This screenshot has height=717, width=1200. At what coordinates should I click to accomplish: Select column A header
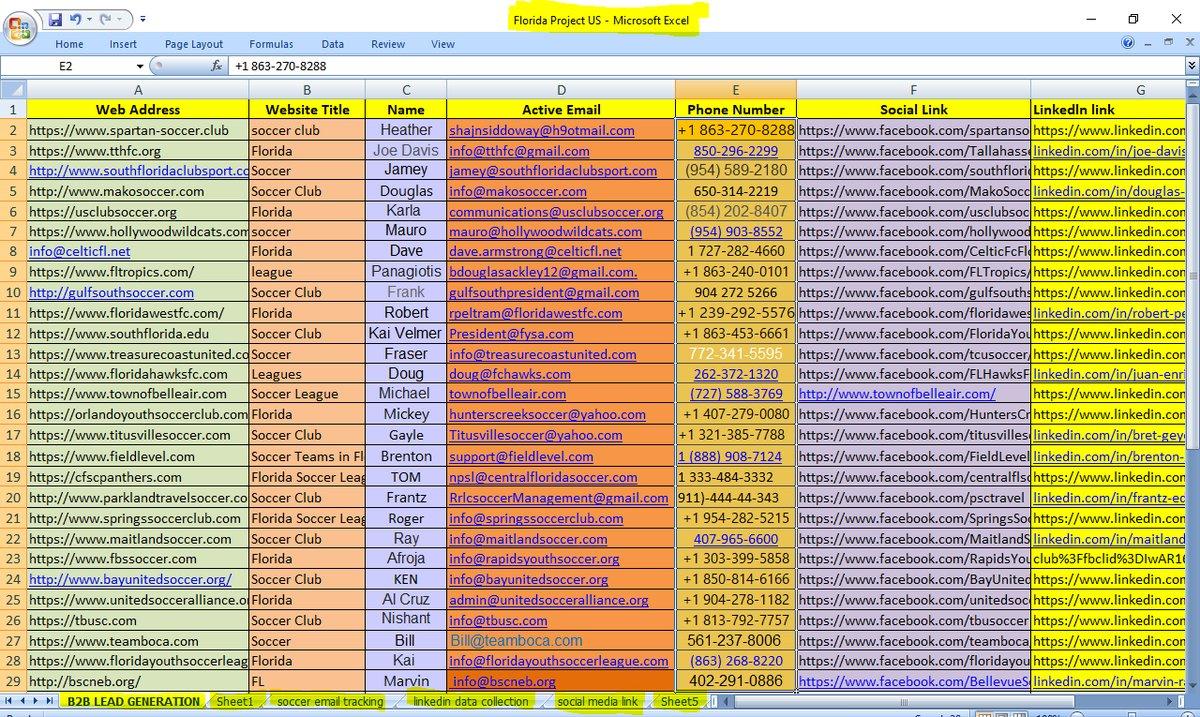coord(138,89)
